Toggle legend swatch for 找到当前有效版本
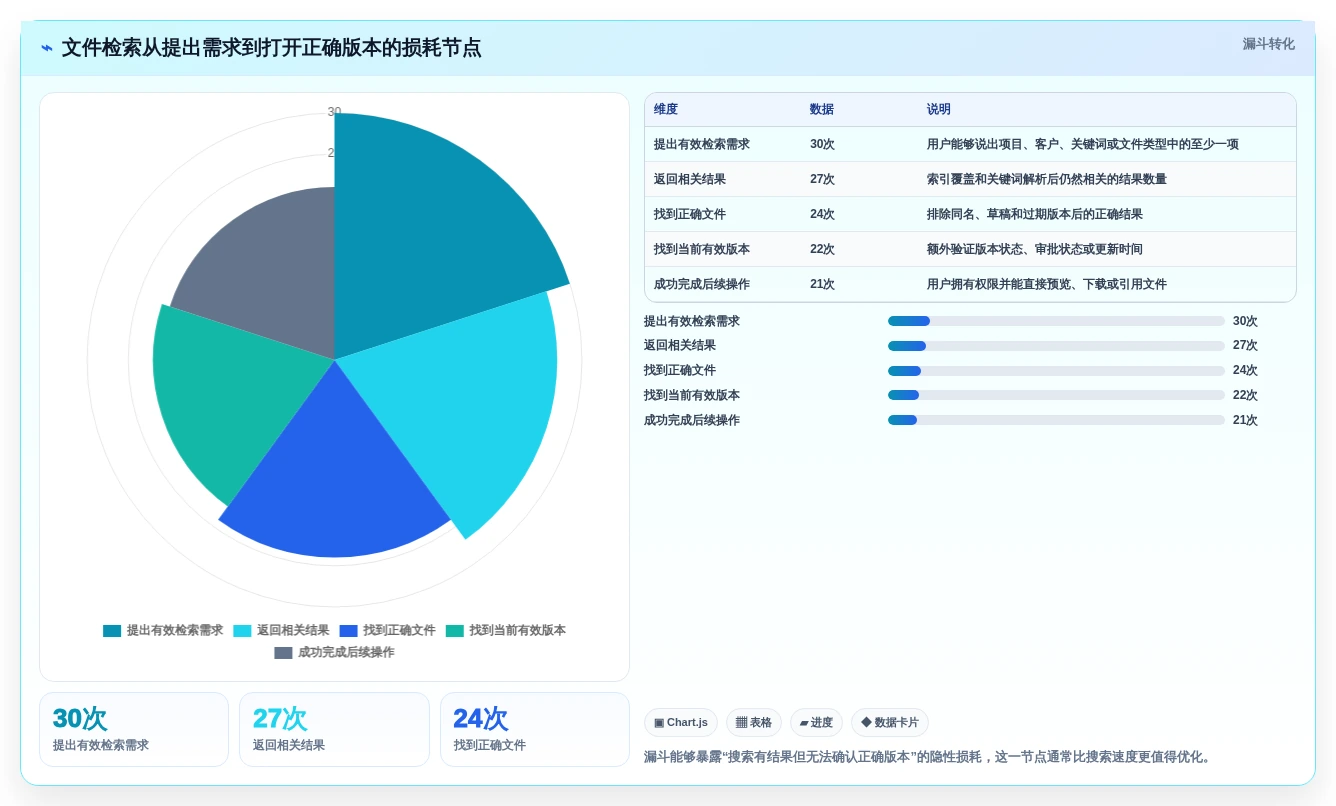Viewport: 1336px width, 806px height. pos(455,631)
